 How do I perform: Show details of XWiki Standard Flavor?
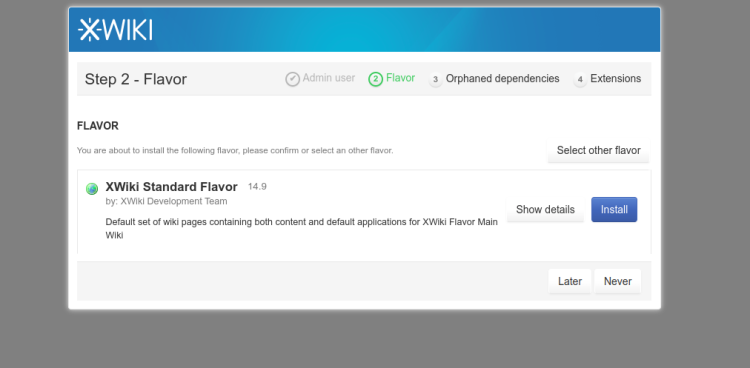coord(545,210)
